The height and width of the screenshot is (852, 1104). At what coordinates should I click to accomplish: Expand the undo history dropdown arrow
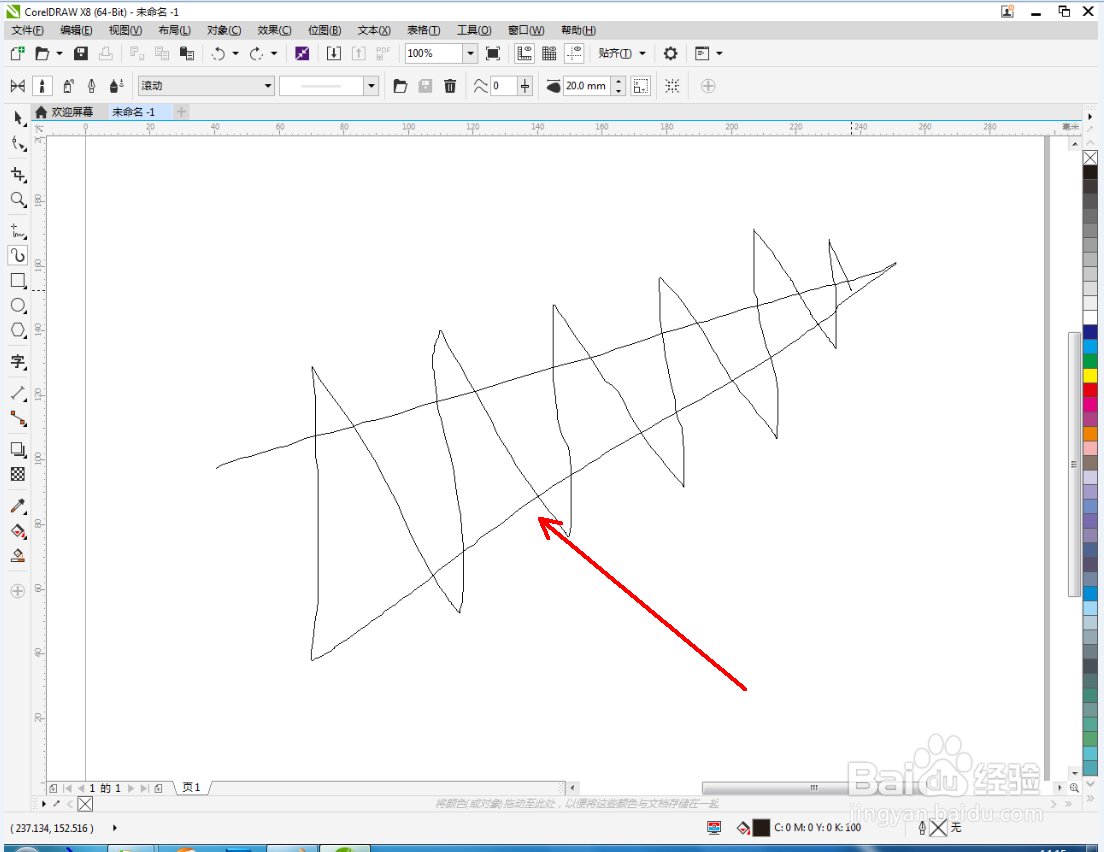click(x=235, y=54)
